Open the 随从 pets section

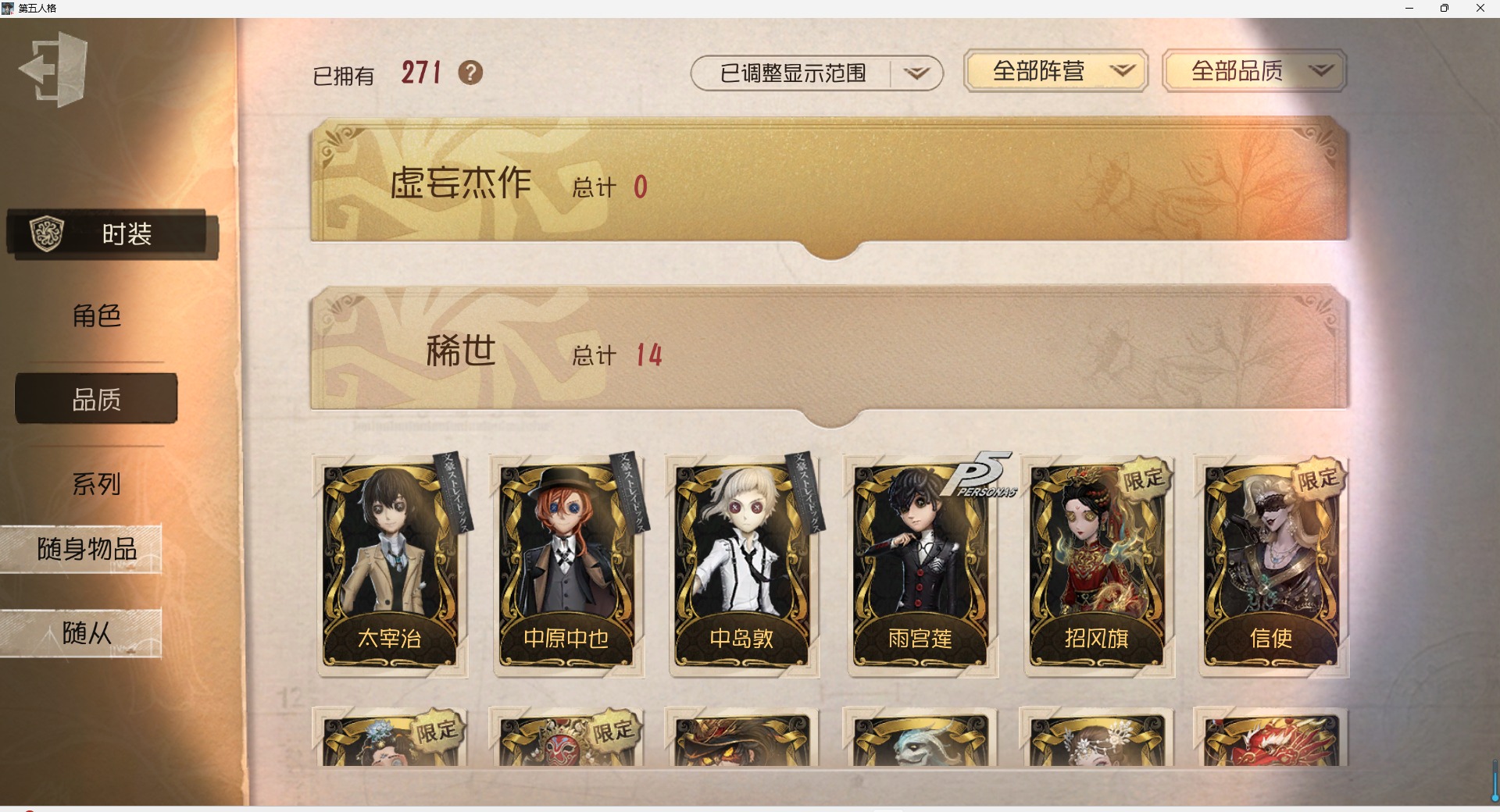click(81, 632)
